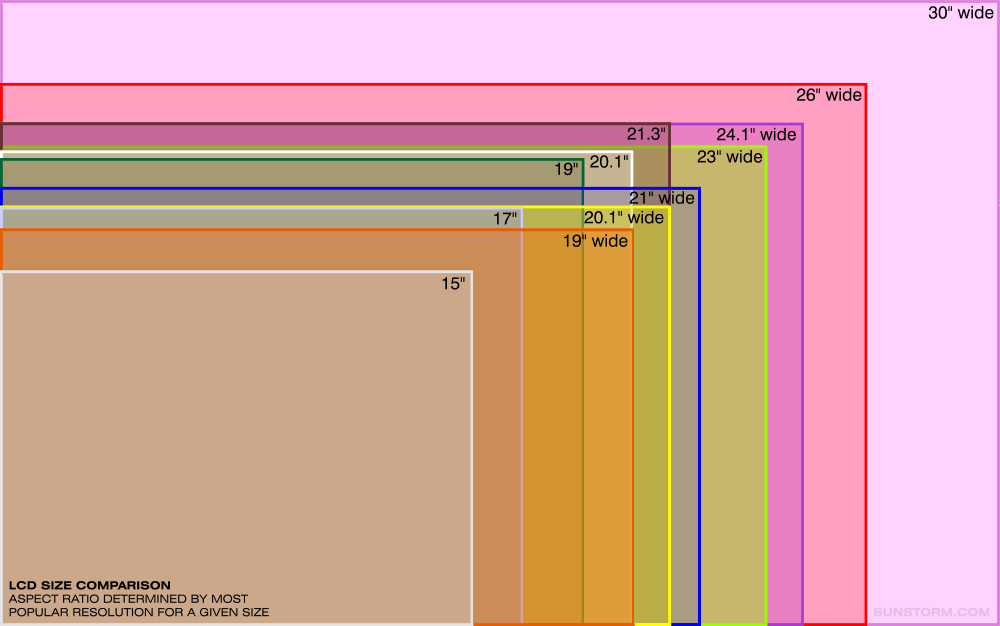Click the 21" wide label

coord(661,198)
